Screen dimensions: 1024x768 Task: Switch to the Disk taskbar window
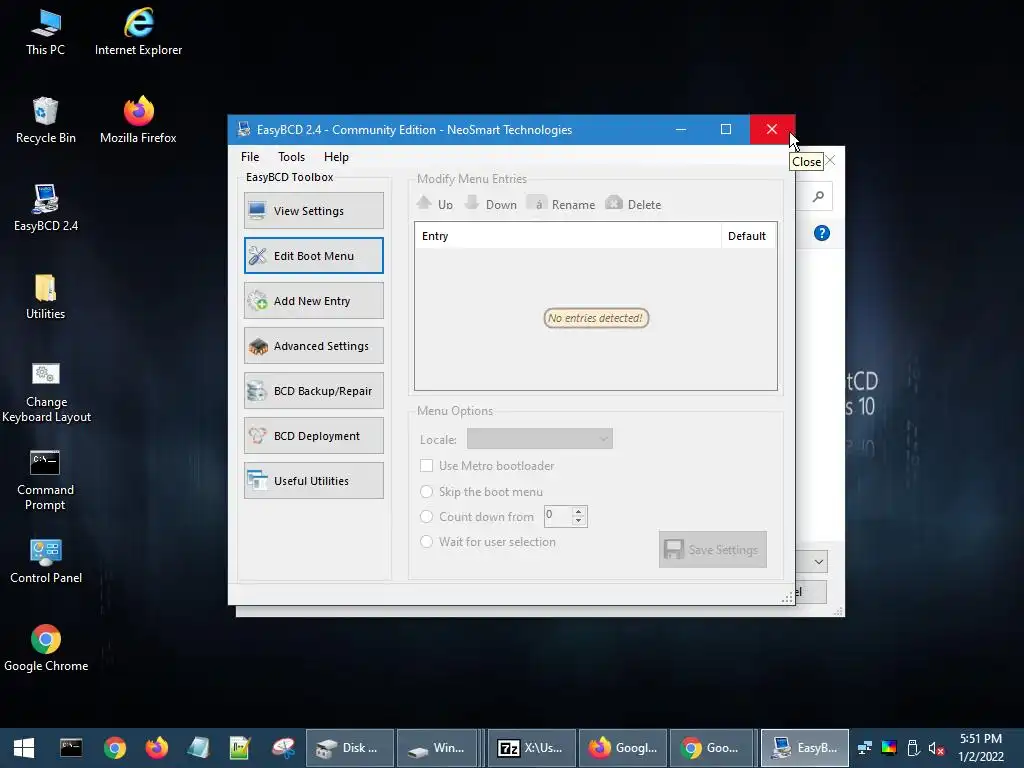coord(350,748)
